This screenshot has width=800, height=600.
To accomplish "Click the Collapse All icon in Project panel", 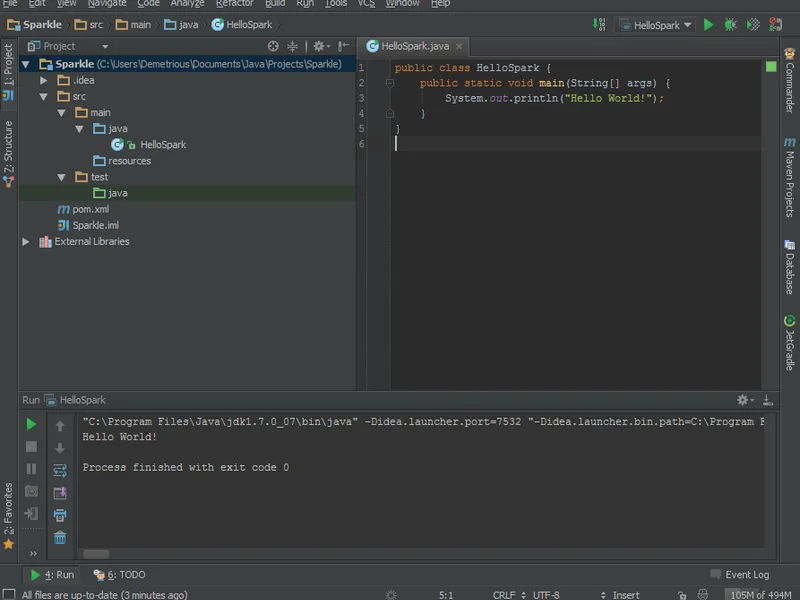I will 293,46.
